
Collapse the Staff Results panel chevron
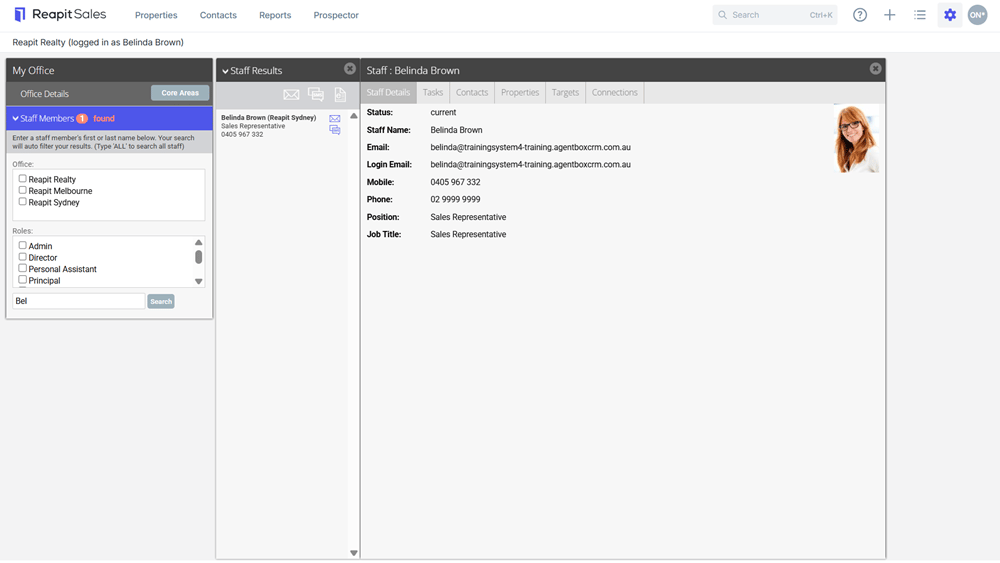[x=225, y=71]
